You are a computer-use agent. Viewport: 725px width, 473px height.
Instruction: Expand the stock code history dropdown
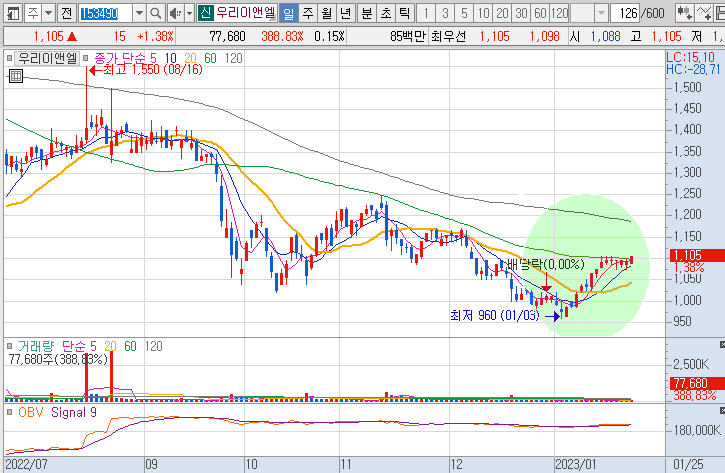(x=139, y=13)
